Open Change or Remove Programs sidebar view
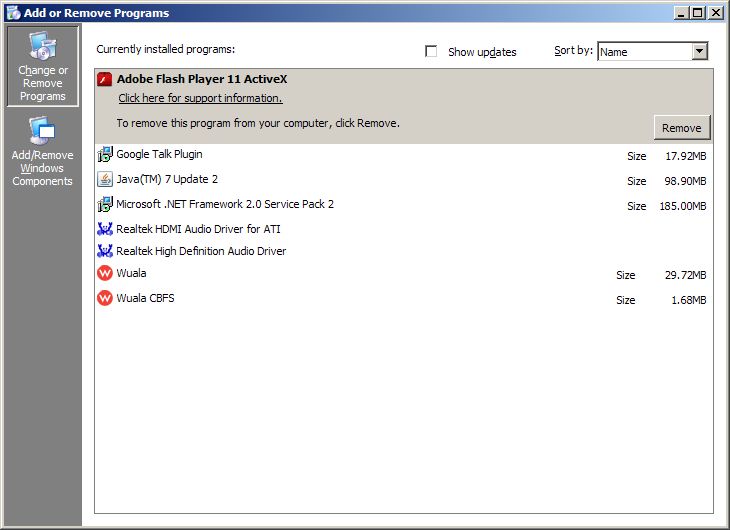 coord(43,66)
